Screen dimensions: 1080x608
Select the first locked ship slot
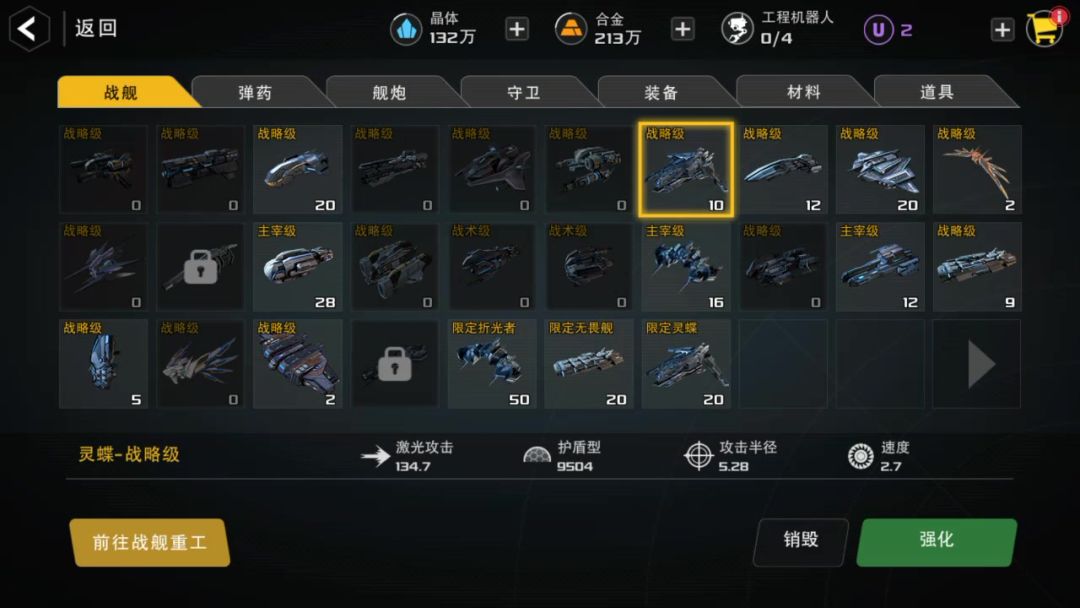pos(200,266)
